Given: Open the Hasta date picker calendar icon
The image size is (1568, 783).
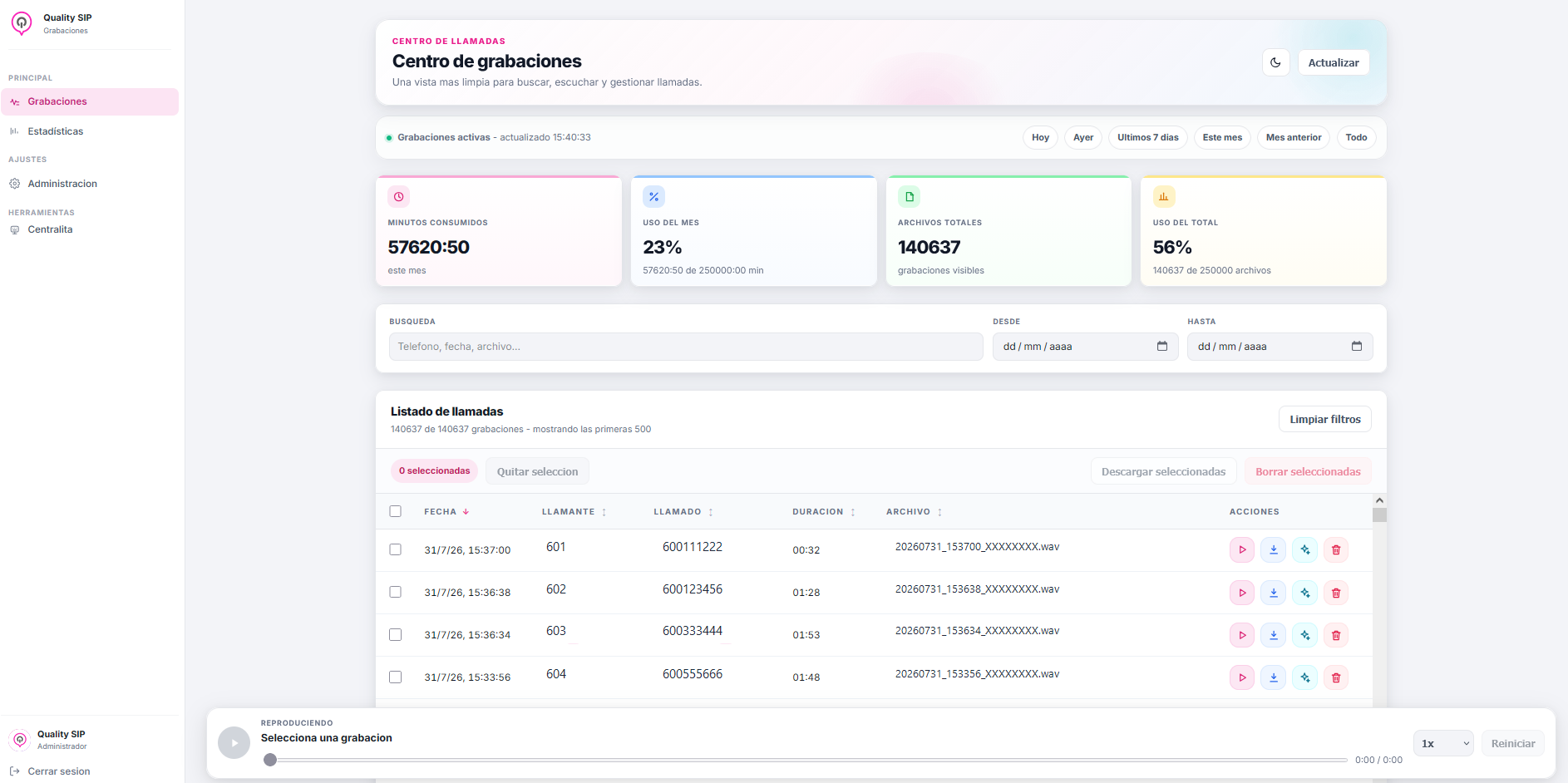Looking at the screenshot, I should point(1357,347).
